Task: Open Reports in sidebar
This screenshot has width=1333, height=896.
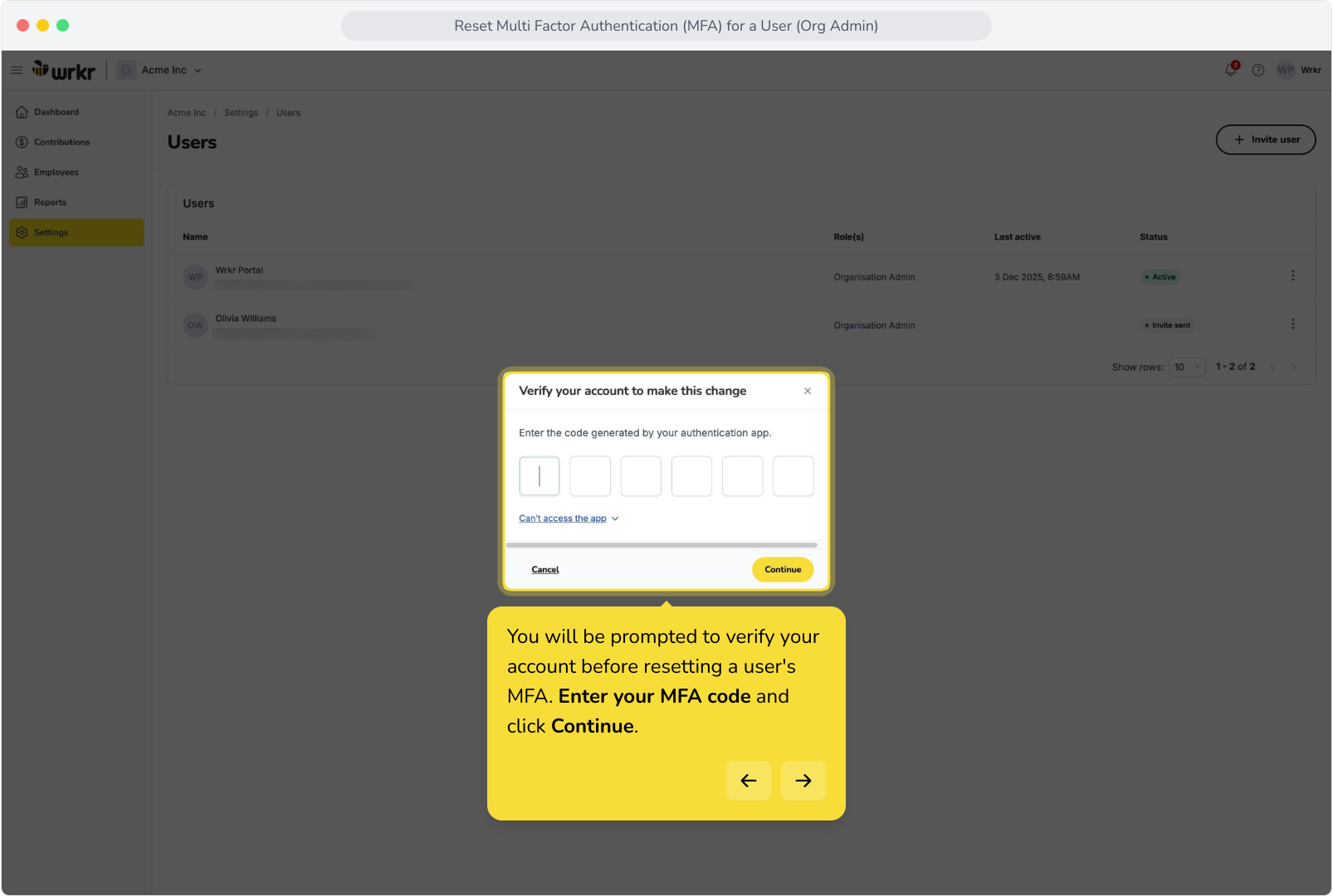Action: tap(76, 202)
